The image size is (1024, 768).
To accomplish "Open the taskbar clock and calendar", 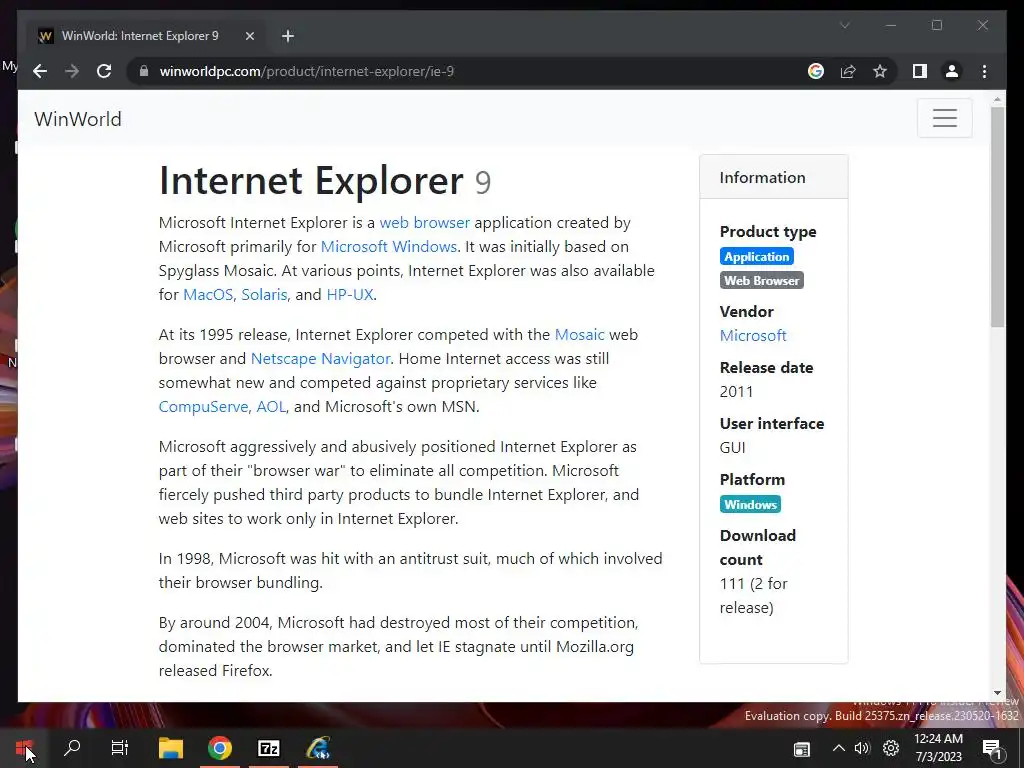I will tap(938, 748).
